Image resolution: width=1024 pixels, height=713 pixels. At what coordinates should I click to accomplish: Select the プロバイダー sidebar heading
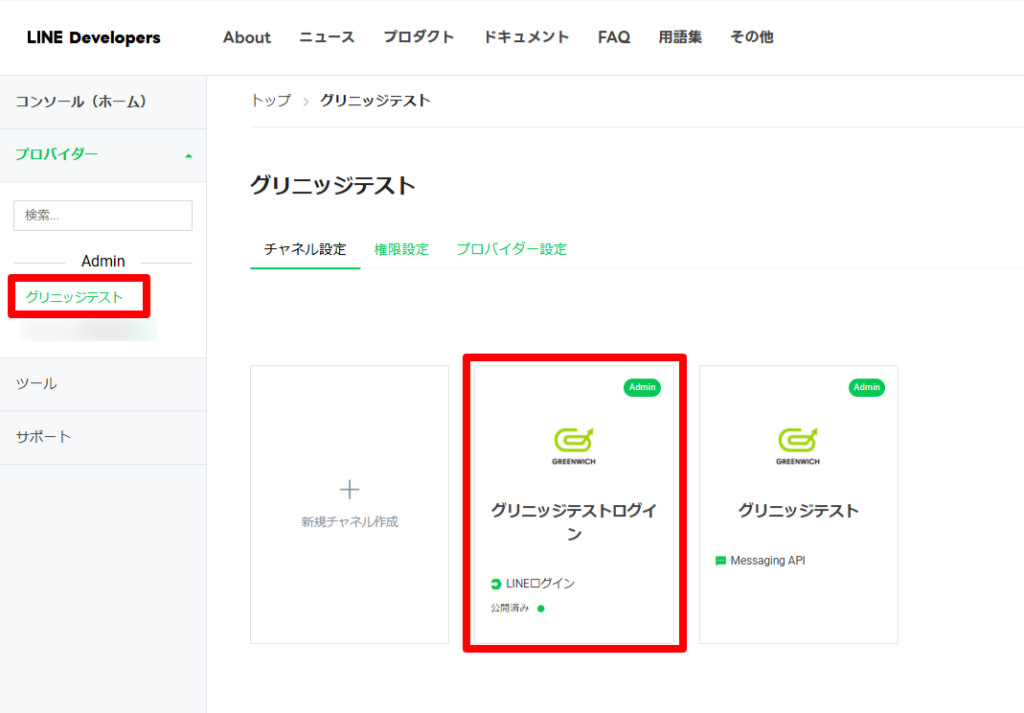(57, 154)
